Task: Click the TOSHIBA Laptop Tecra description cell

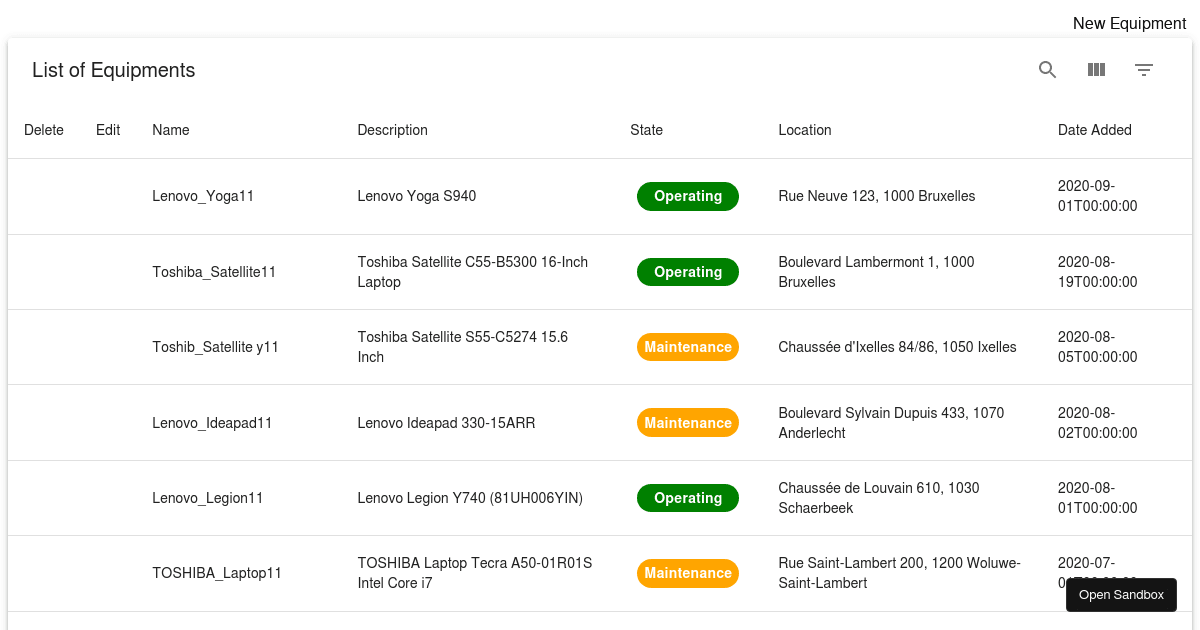Action: click(x=475, y=573)
